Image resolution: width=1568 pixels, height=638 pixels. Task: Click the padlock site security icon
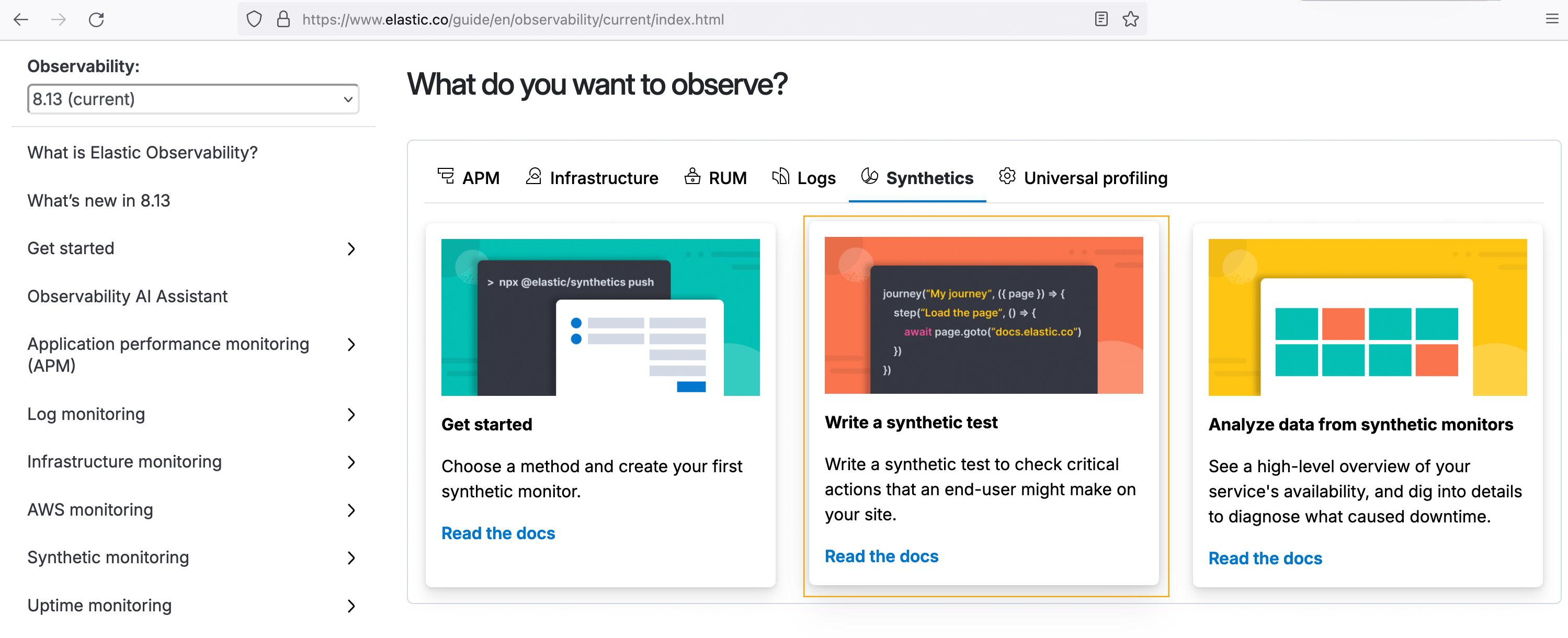coord(283,19)
